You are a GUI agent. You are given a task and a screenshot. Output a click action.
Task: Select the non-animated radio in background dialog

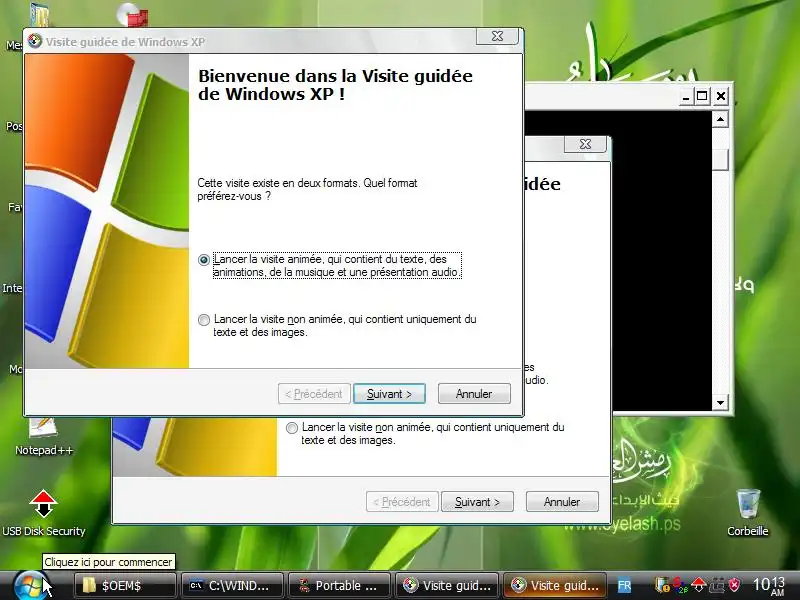coord(292,428)
